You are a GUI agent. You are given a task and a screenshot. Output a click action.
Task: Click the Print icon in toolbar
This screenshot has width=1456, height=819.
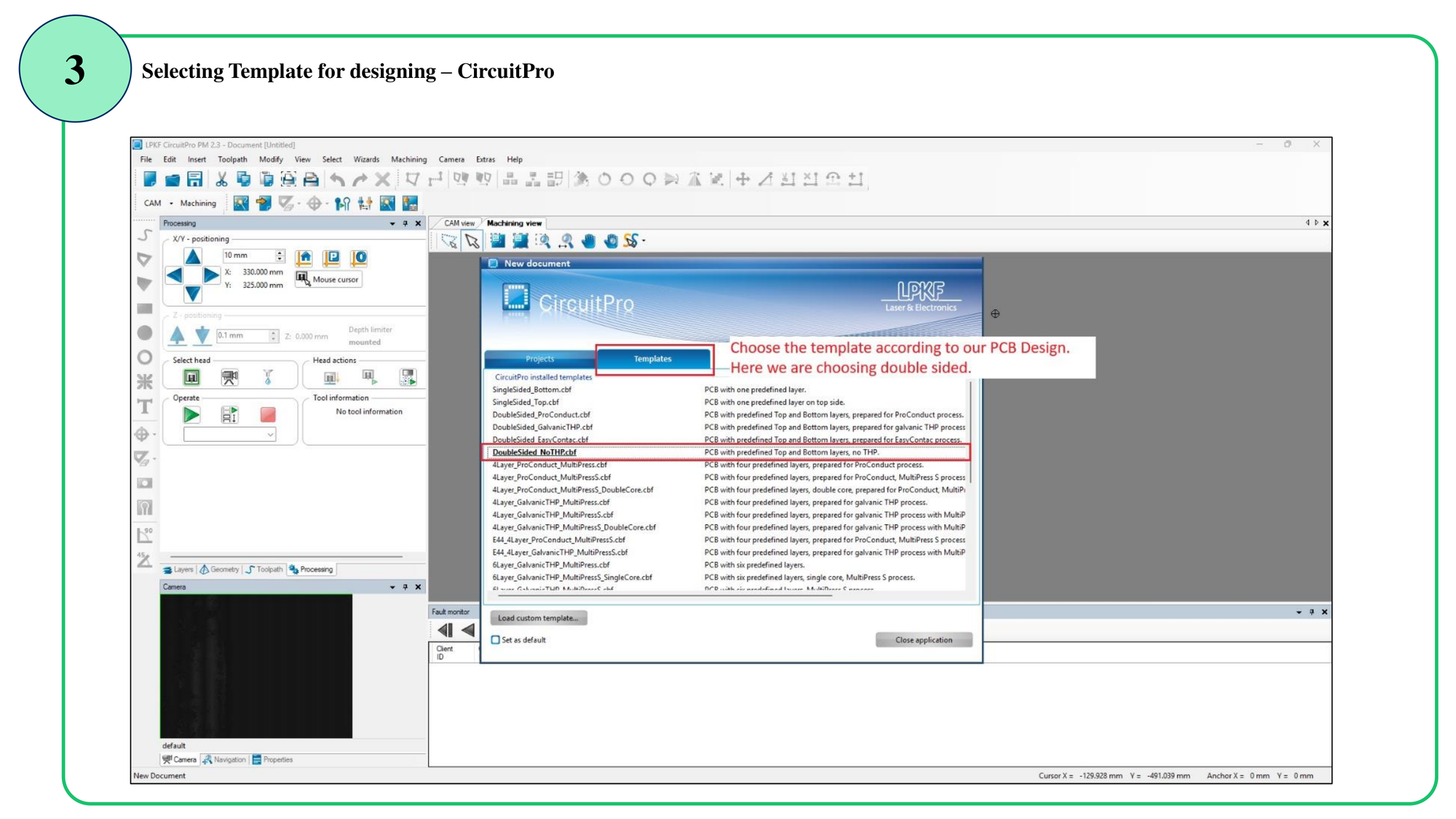click(x=311, y=179)
